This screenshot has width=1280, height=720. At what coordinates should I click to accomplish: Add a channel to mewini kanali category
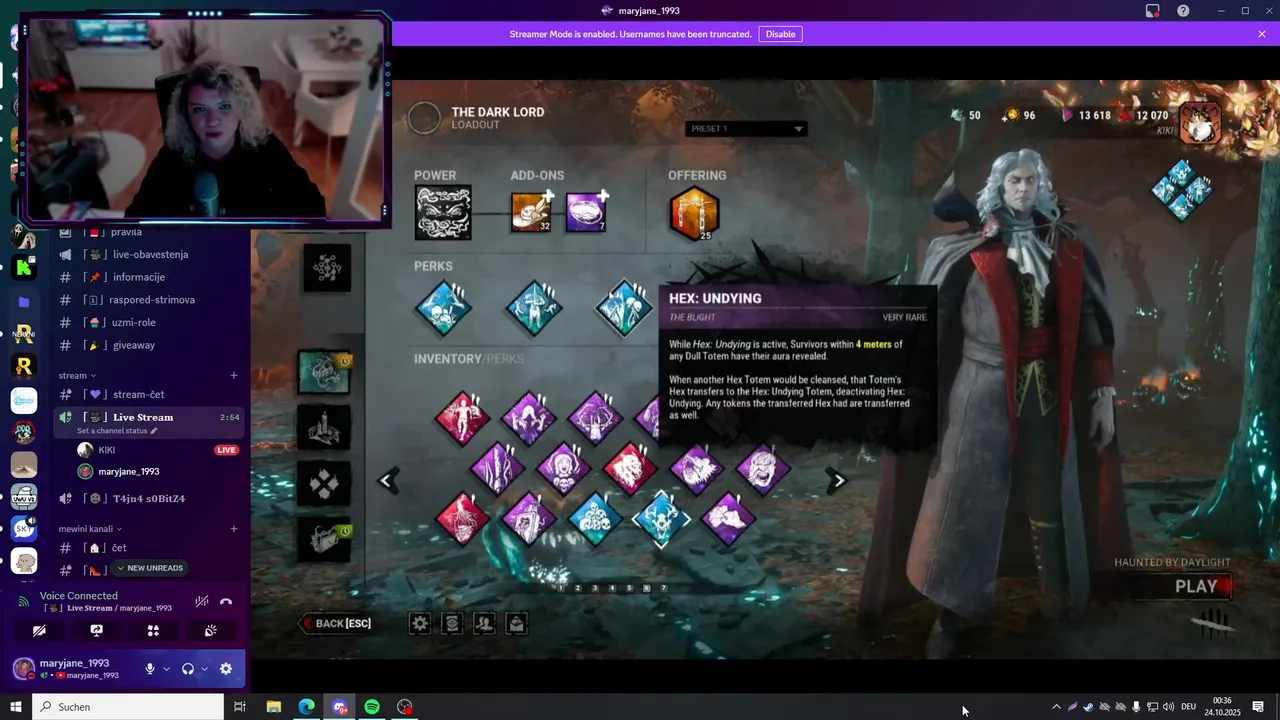coord(234,528)
